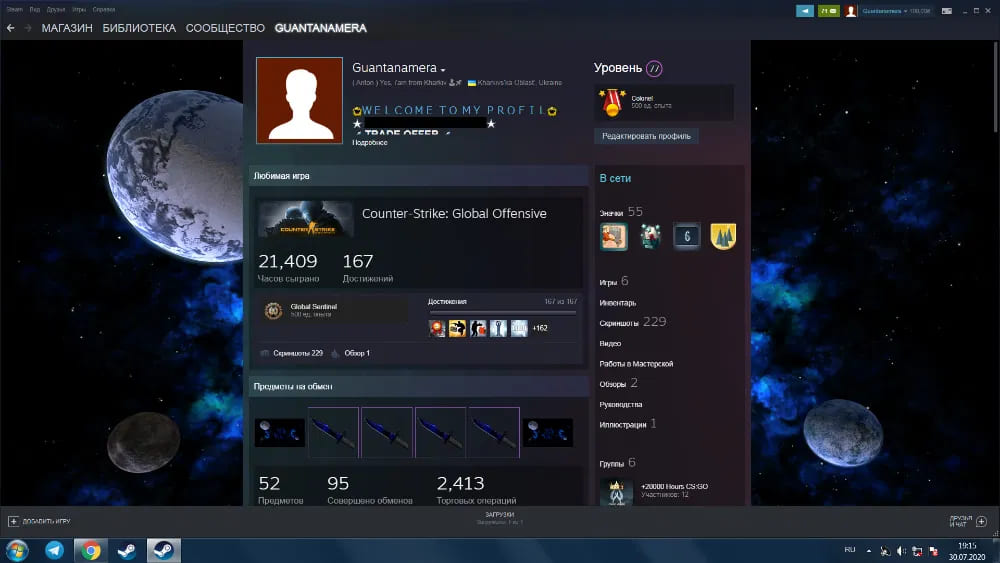The height and width of the screenshot is (563, 1000).
Task: Click the second achievement icon
Action: coord(457,328)
